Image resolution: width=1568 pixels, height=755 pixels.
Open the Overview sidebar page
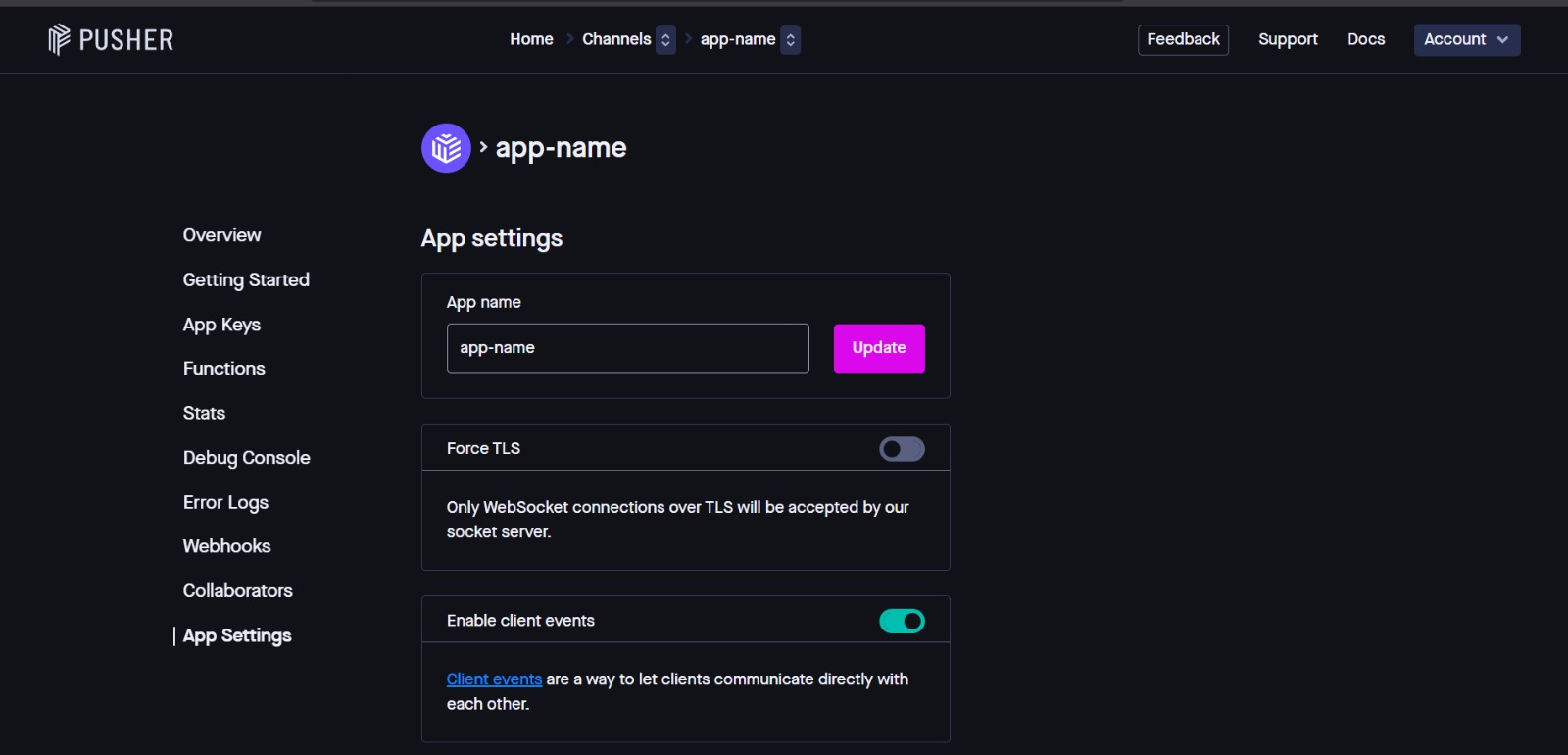coord(222,235)
